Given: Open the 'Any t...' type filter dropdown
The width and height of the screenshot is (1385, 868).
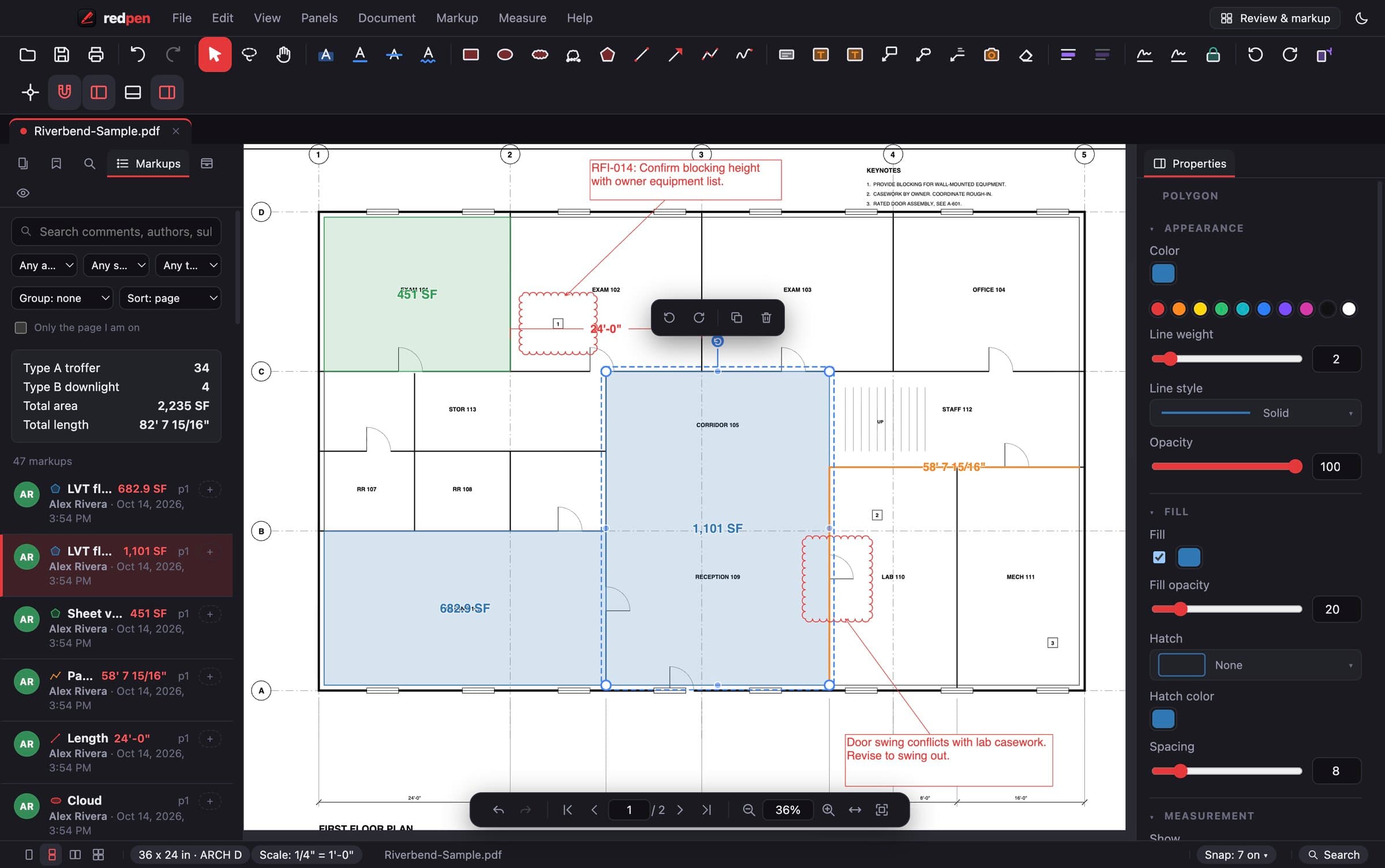Looking at the screenshot, I should point(188,265).
